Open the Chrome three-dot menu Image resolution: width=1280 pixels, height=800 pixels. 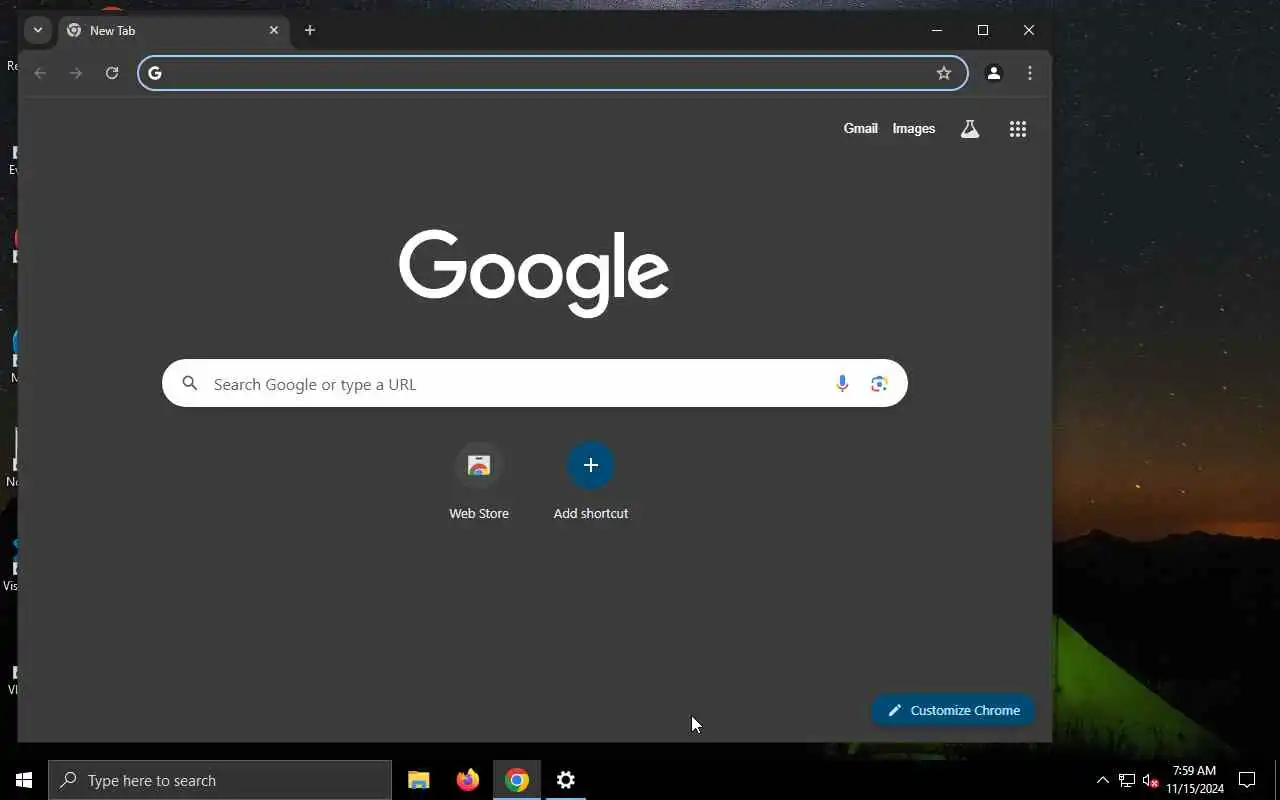pos(1030,73)
